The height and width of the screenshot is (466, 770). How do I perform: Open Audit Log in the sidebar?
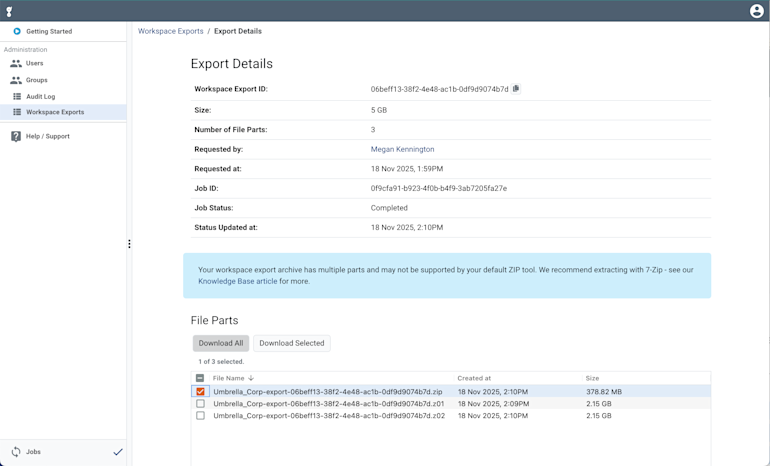click(x=40, y=97)
